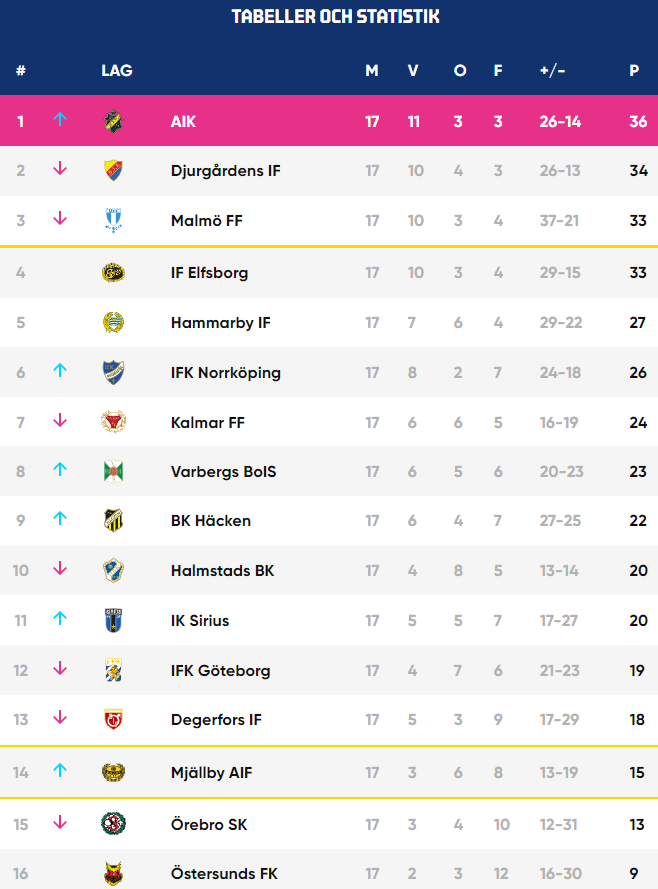Click the up arrow beside AIK
The height and width of the screenshot is (889, 658).
tap(60, 119)
